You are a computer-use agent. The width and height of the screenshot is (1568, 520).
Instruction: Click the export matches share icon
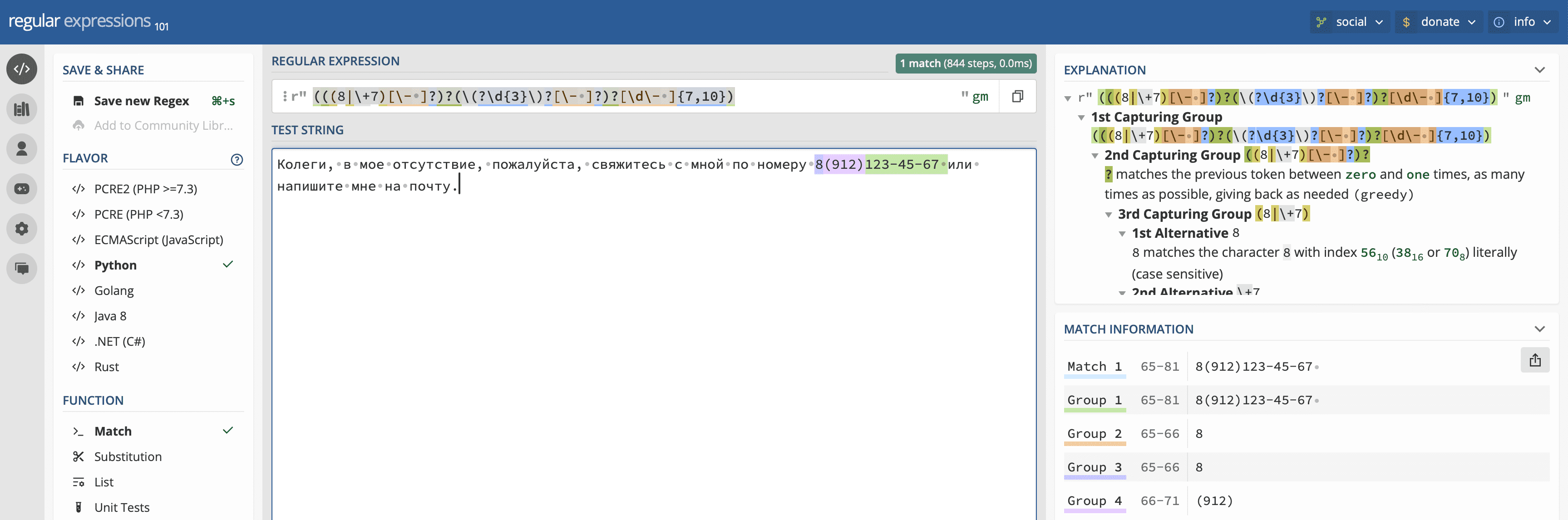pyautogui.click(x=1534, y=361)
